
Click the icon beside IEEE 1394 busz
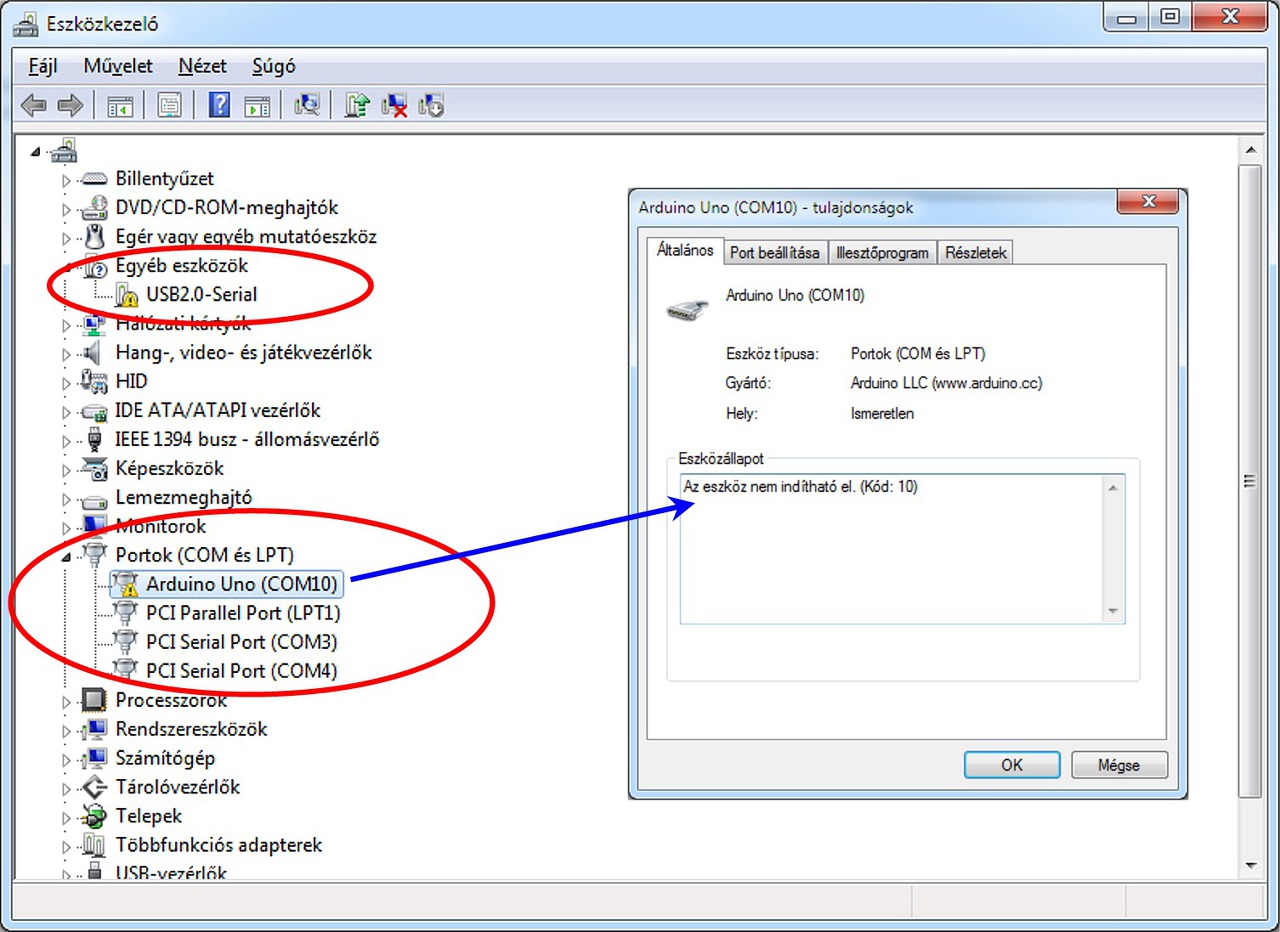(x=94, y=440)
